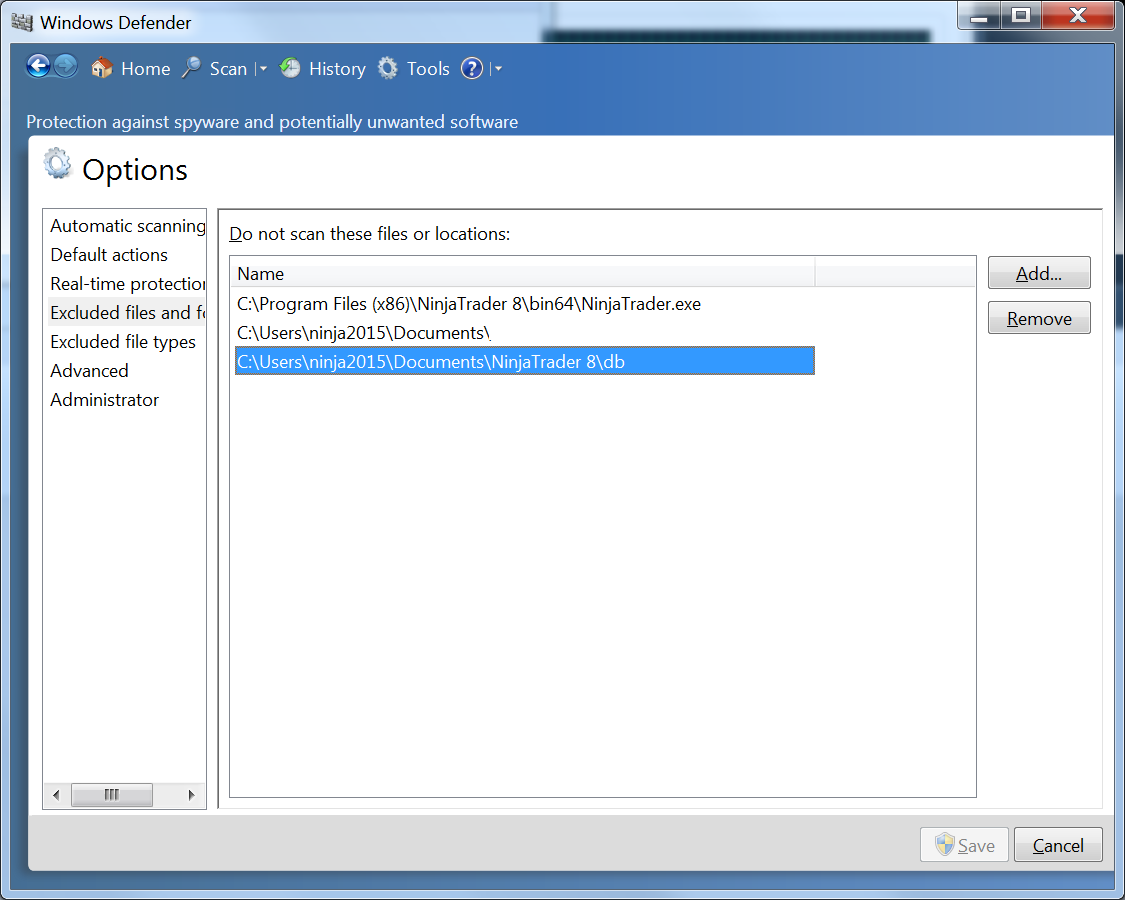Maximize the Windows Defender window
The width and height of the screenshot is (1125, 900).
pyautogui.click(x=1021, y=16)
